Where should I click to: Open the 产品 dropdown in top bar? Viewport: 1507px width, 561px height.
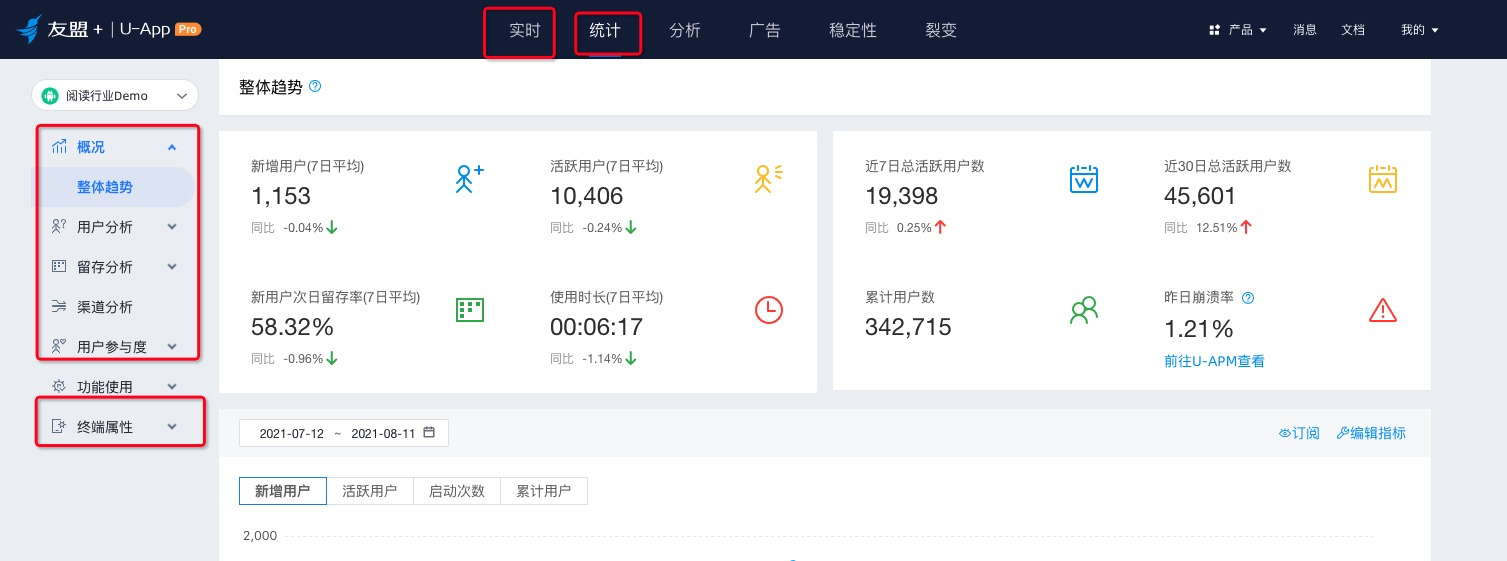(x=1238, y=30)
